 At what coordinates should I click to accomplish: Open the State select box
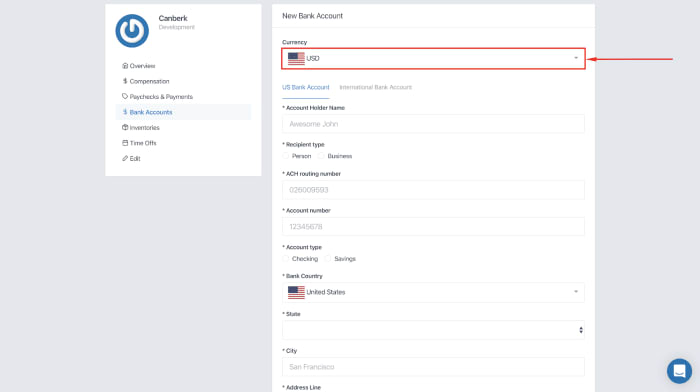pos(433,330)
